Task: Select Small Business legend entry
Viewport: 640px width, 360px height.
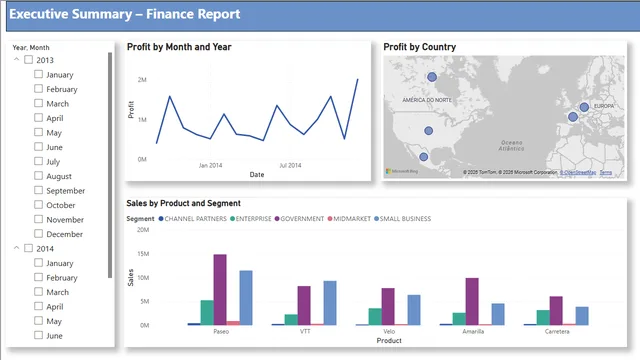Action: 402,219
